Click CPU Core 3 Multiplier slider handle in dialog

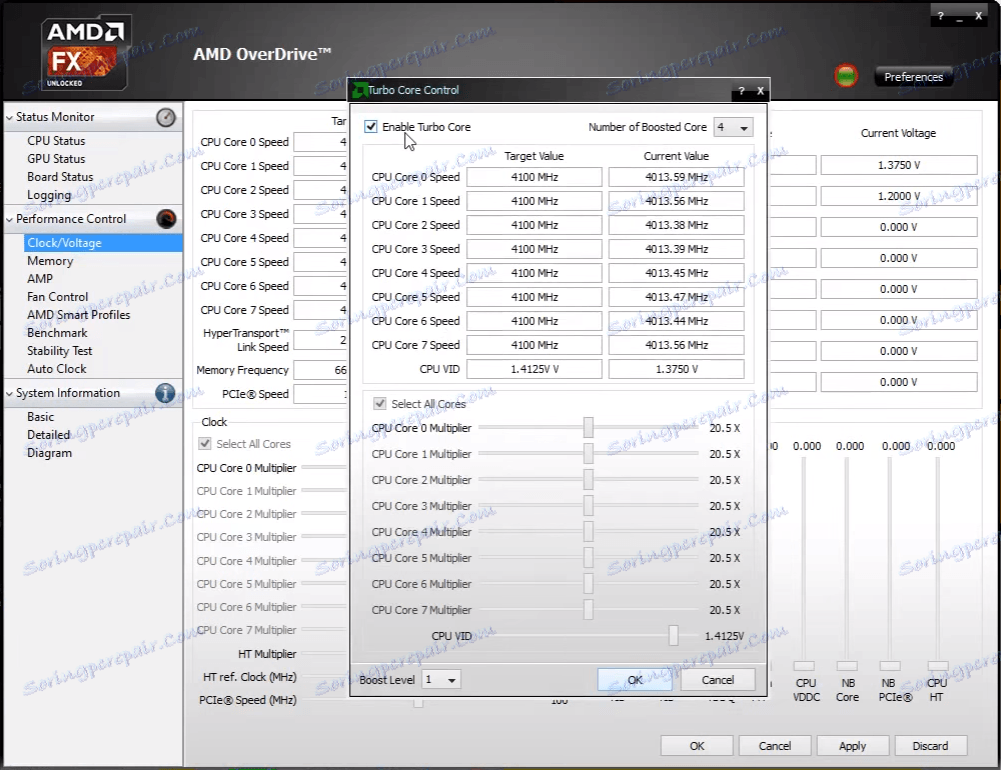click(x=588, y=506)
